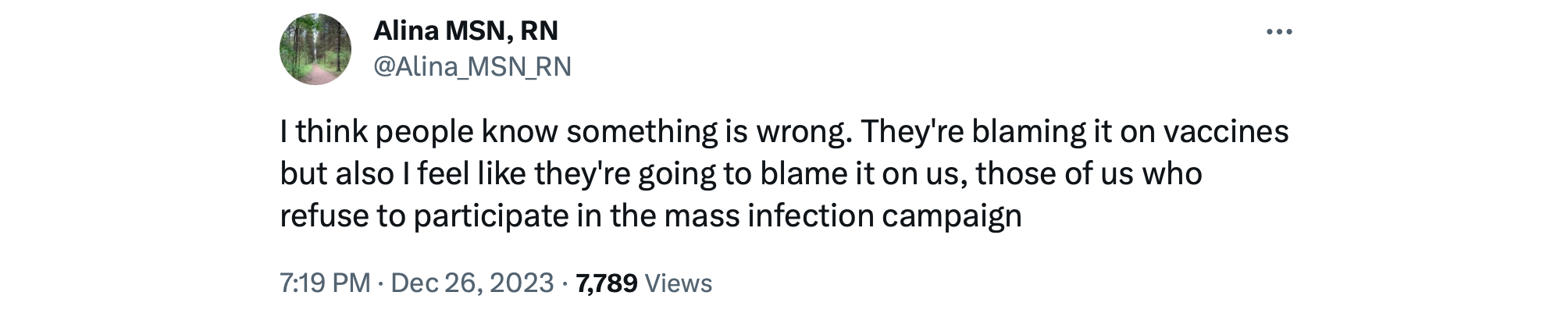The width and height of the screenshot is (1568, 317).
Task: Open the display name Alina MSN, RN
Action: click(x=465, y=31)
